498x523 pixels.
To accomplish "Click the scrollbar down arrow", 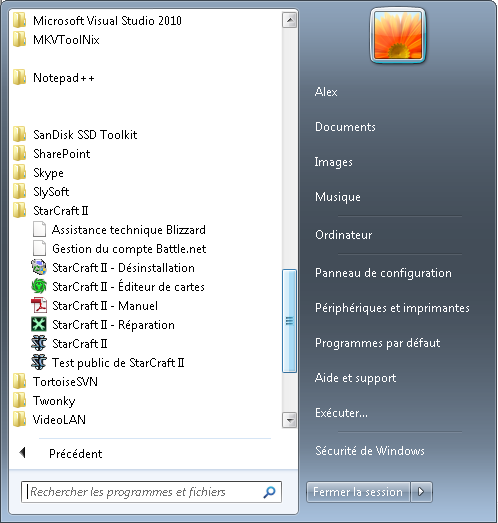I will [x=289, y=420].
